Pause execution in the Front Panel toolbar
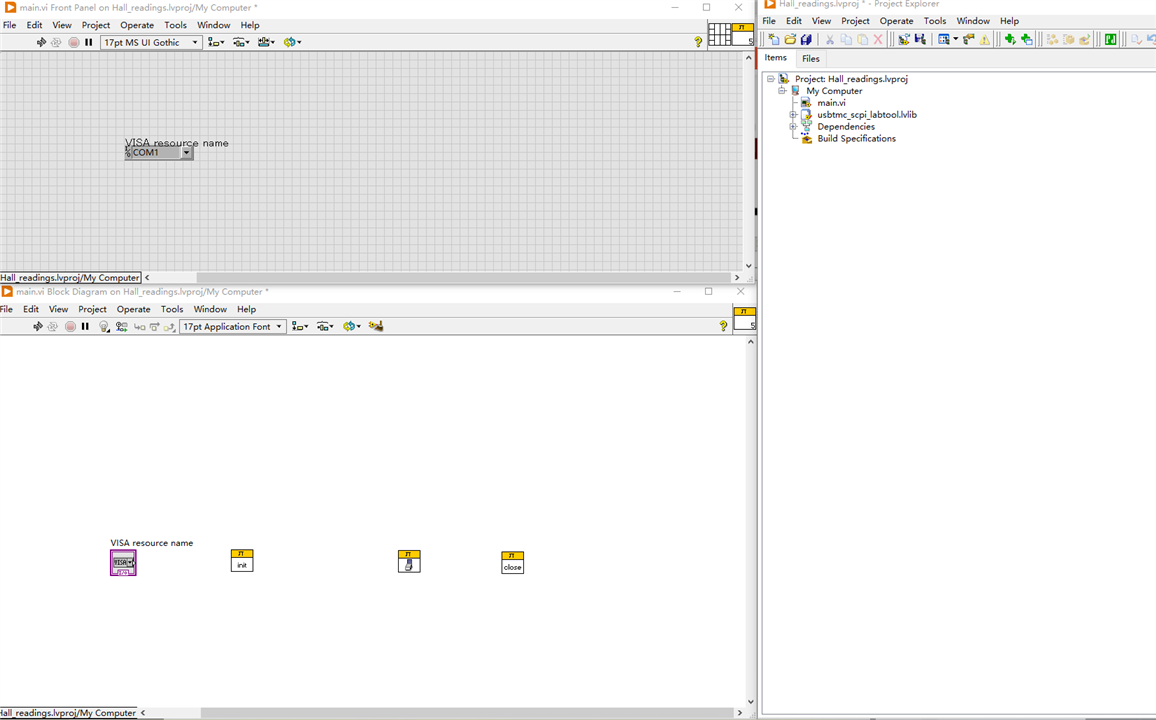Screen dimensions: 1156x720 pos(88,42)
